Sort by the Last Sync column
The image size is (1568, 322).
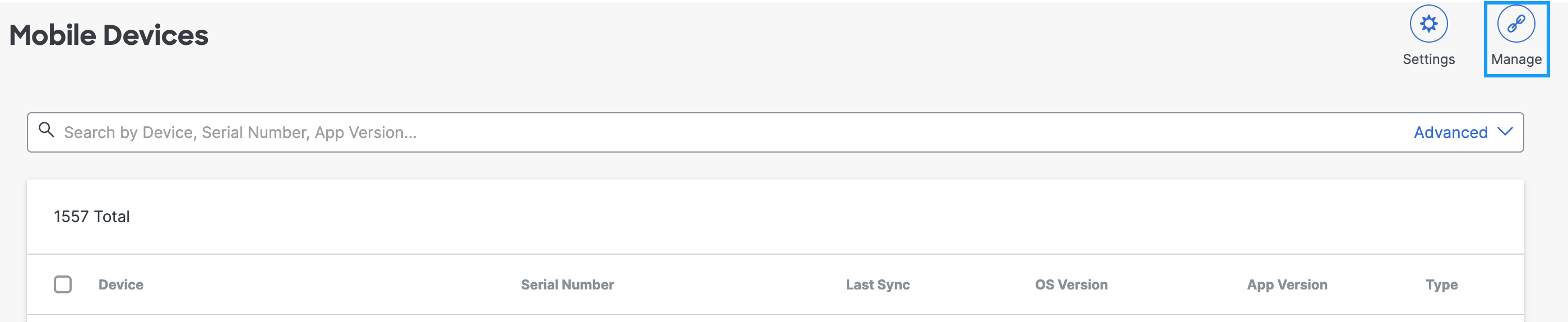877,285
